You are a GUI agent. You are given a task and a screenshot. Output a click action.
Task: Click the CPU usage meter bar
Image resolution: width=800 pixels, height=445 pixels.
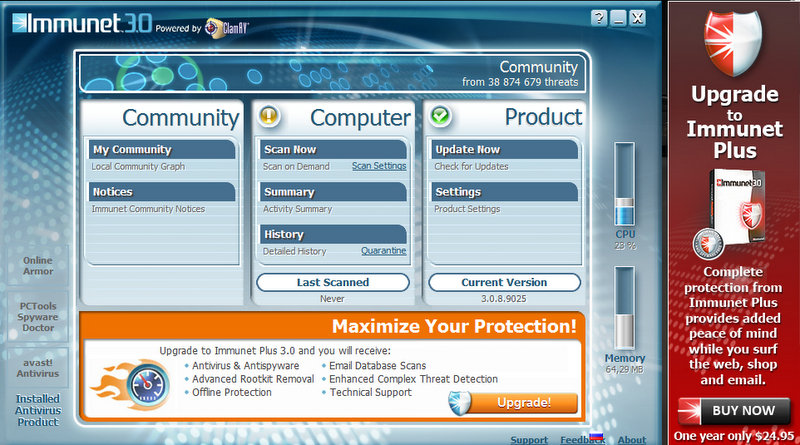(624, 184)
